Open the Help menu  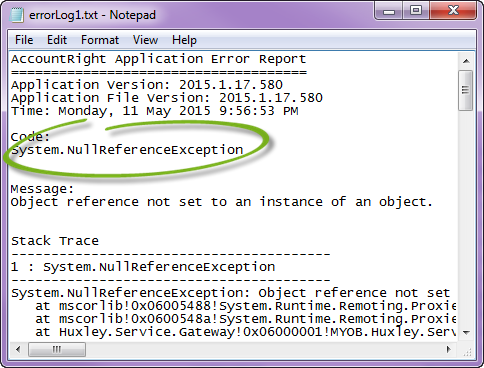point(184,40)
